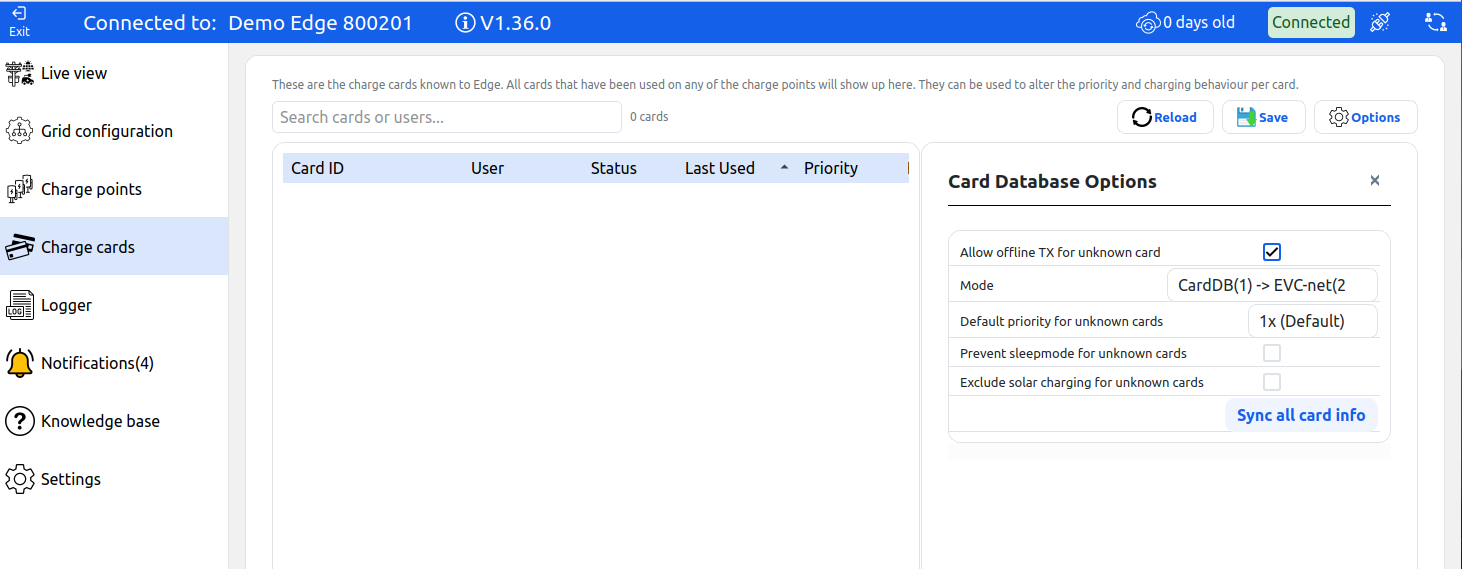Click the Grid configuration gear icon

point(20,131)
